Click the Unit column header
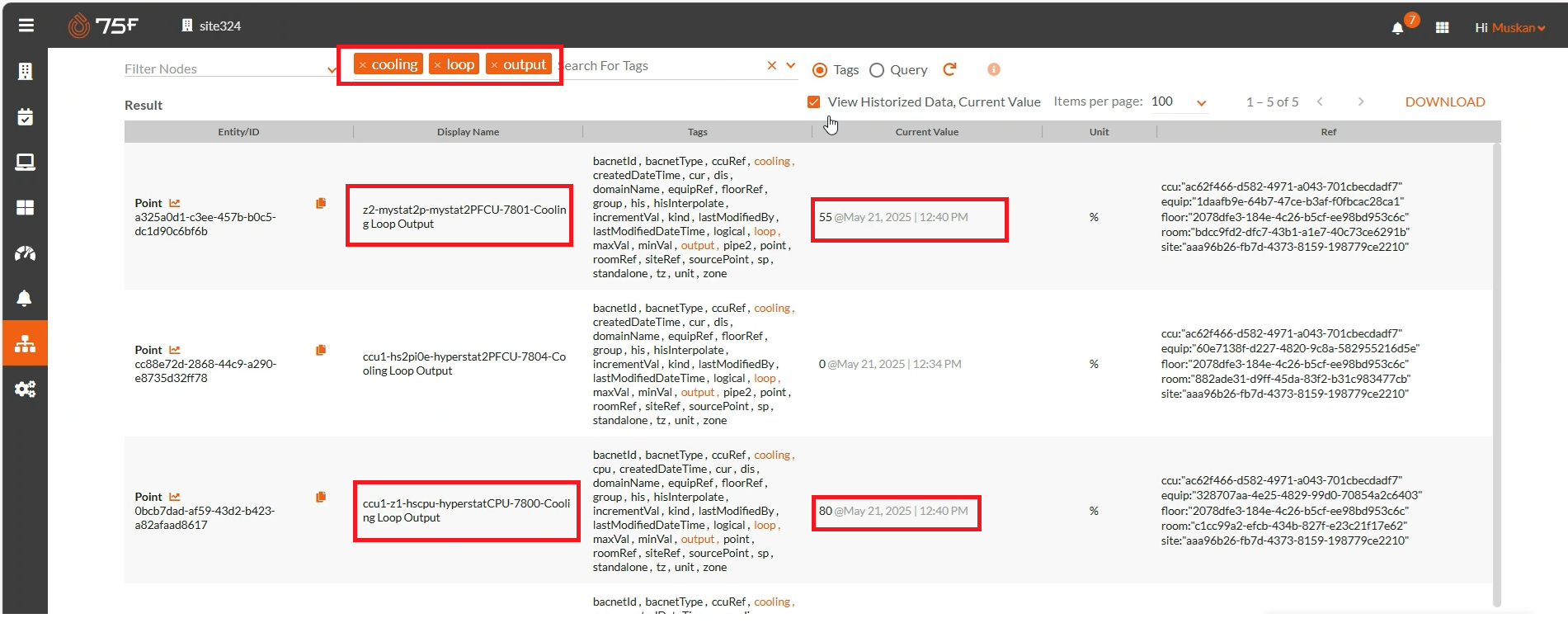1568x623 pixels. (x=1099, y=131)
